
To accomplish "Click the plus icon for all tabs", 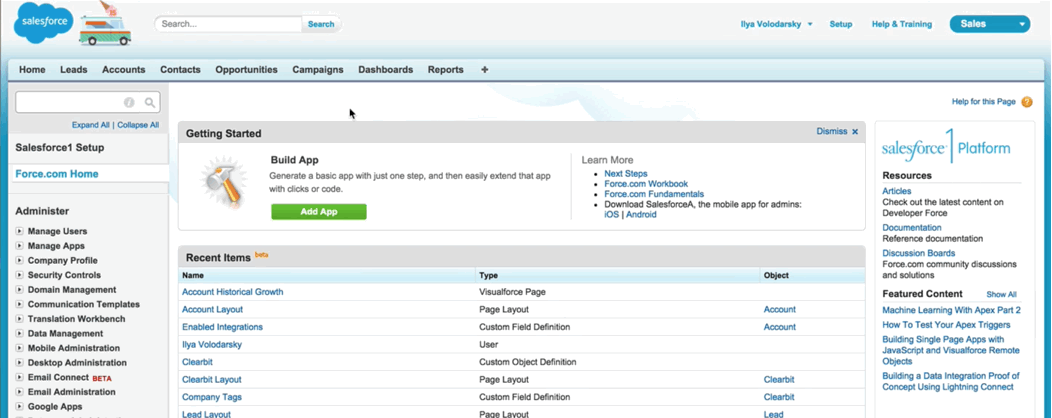I will [x=485, y=70].
